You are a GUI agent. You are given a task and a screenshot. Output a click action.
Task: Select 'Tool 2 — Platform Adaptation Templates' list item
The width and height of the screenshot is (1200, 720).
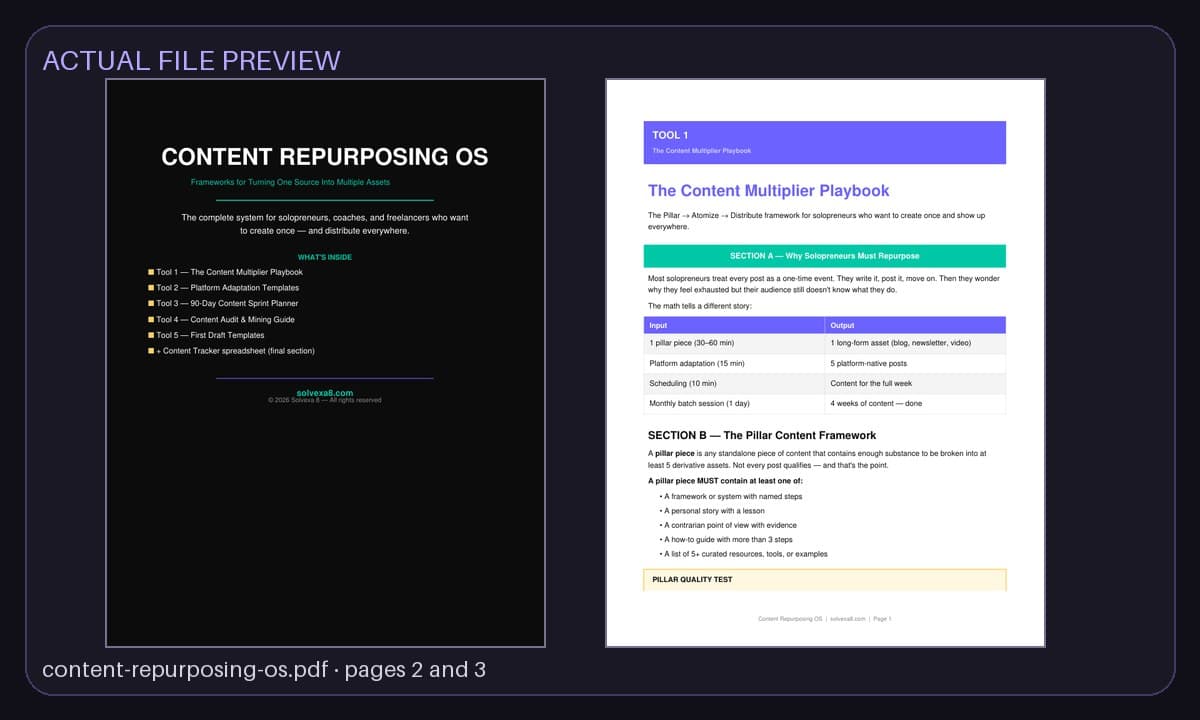coord(223,288)
